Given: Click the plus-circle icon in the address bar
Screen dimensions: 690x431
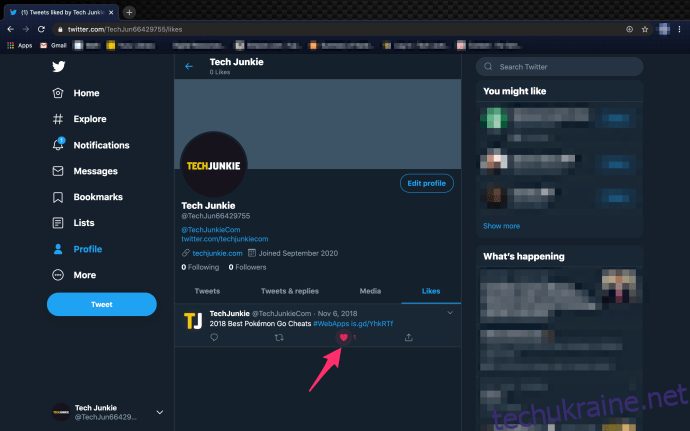Looking at the screenshot, I should (629, 29).
